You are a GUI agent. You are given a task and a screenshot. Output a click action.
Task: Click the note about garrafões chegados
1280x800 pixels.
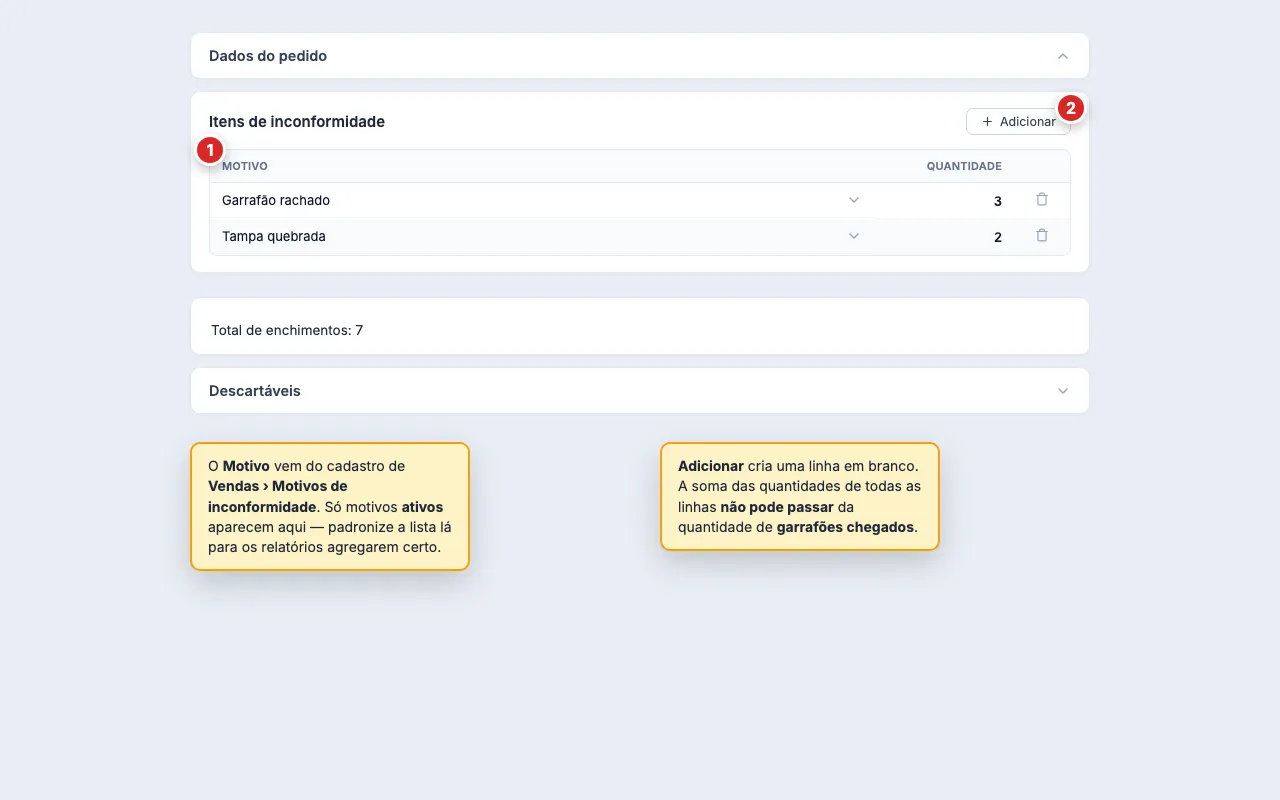[x=800, y=496]
